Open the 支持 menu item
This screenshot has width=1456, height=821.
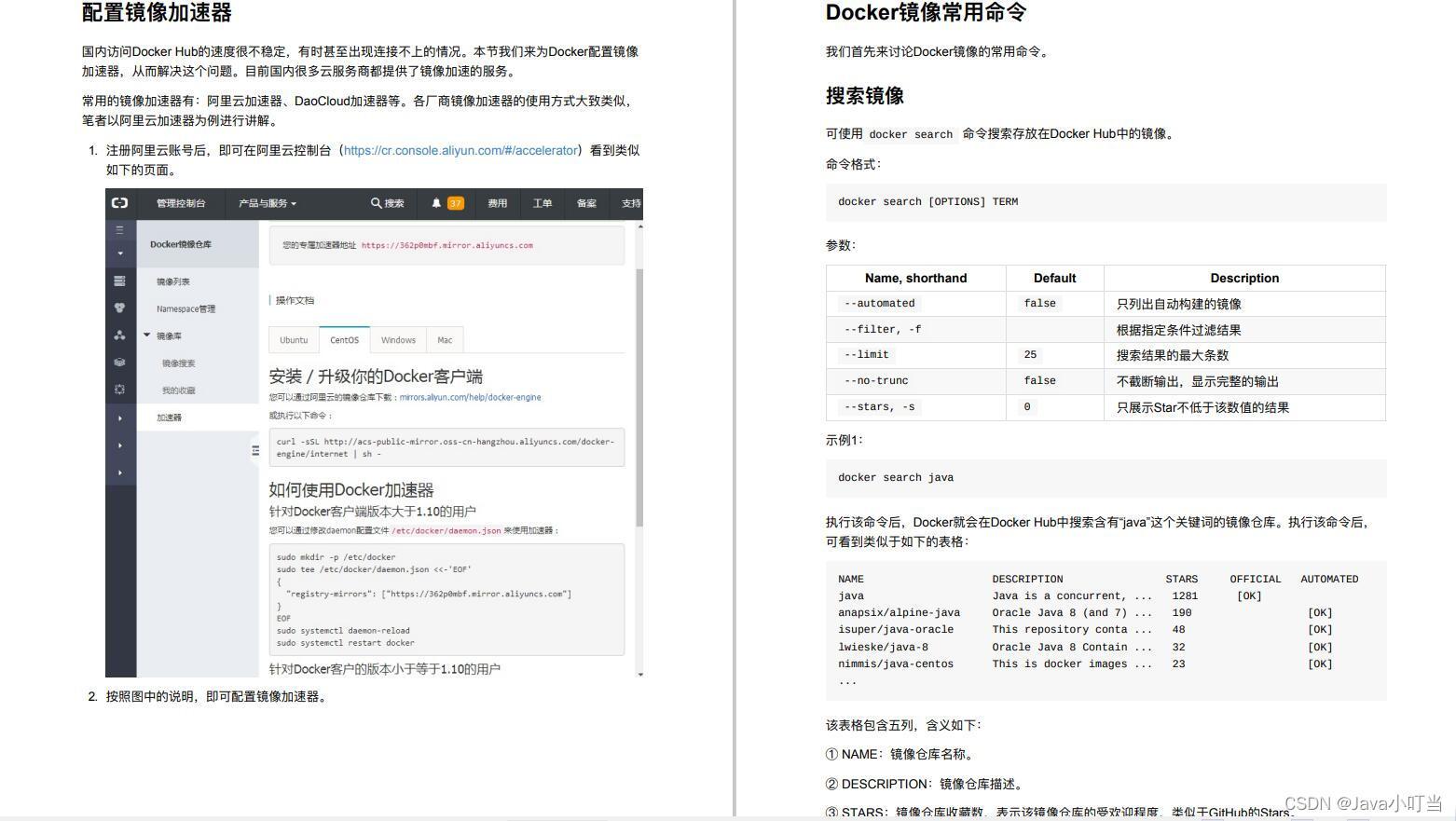click(631, 203)
